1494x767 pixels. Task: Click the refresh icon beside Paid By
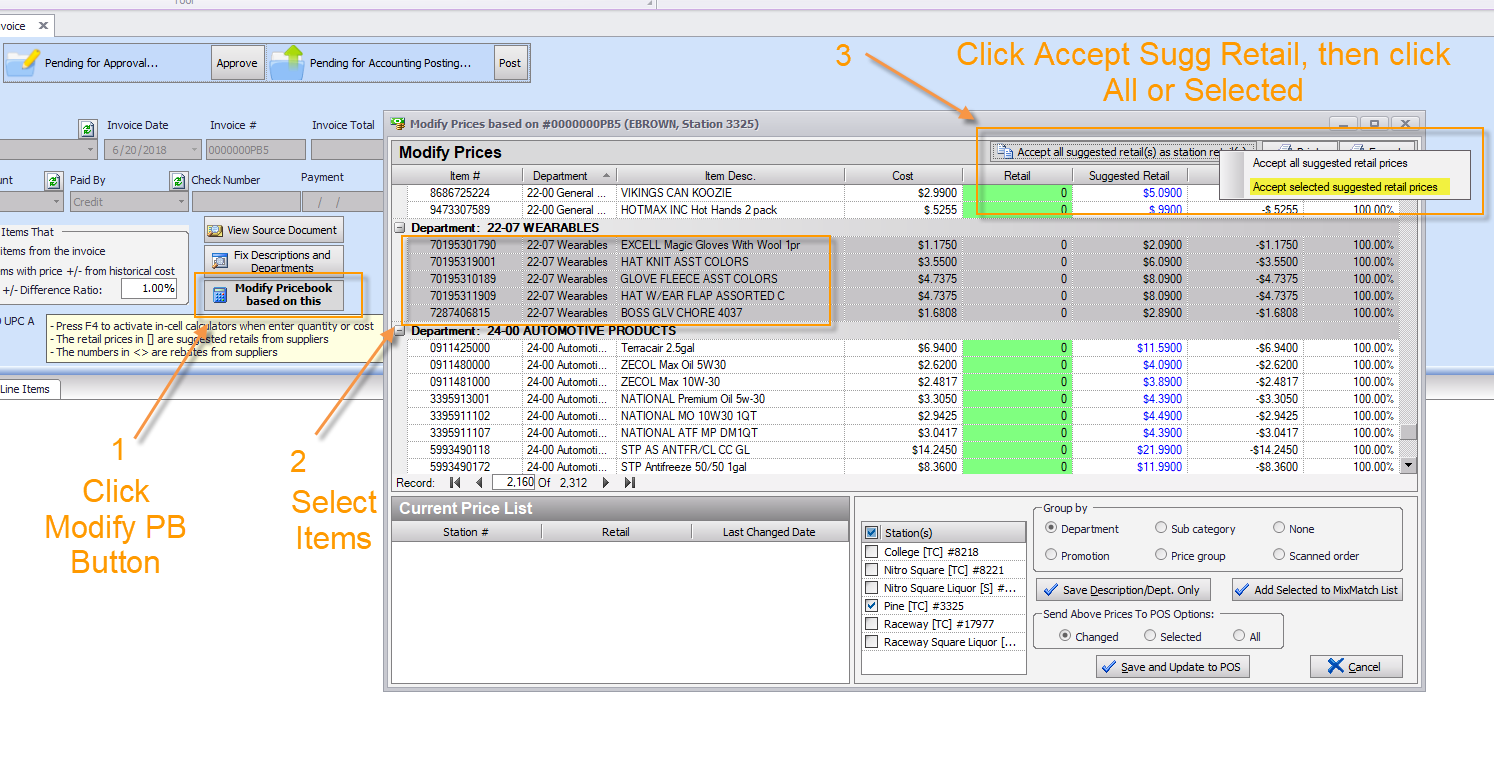(x=53, y=181)
